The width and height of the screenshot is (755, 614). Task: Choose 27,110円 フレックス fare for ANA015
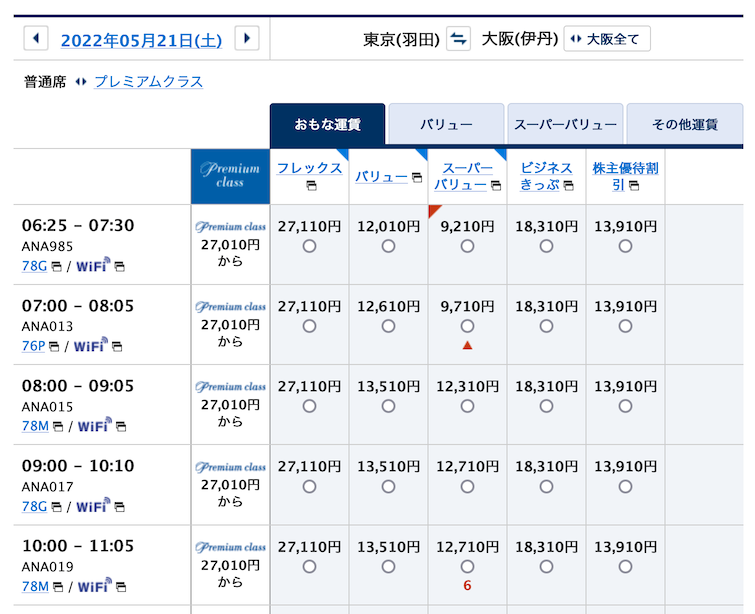(309, 406)
